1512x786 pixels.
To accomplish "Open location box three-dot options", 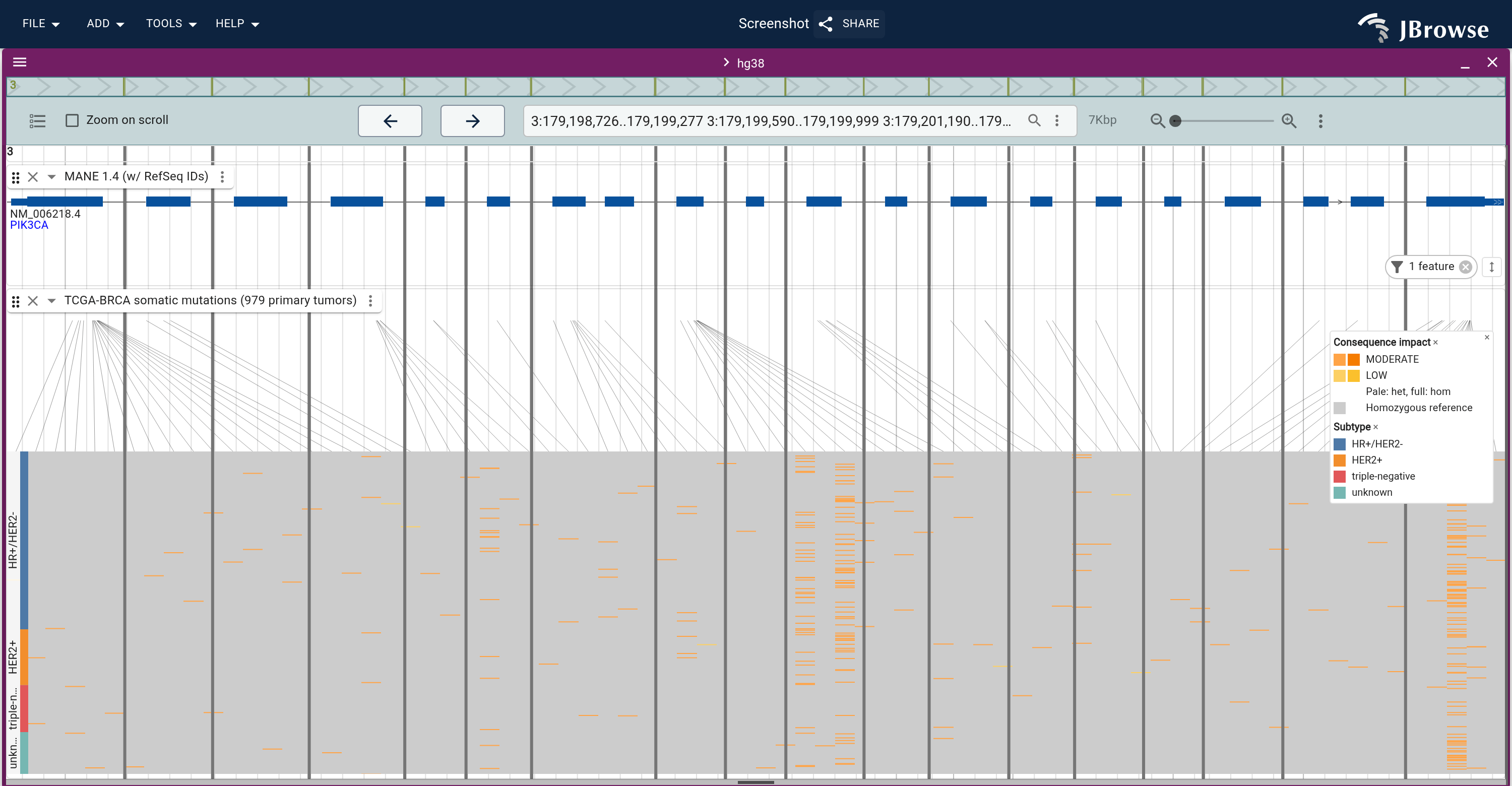I will coord(1057,120).
